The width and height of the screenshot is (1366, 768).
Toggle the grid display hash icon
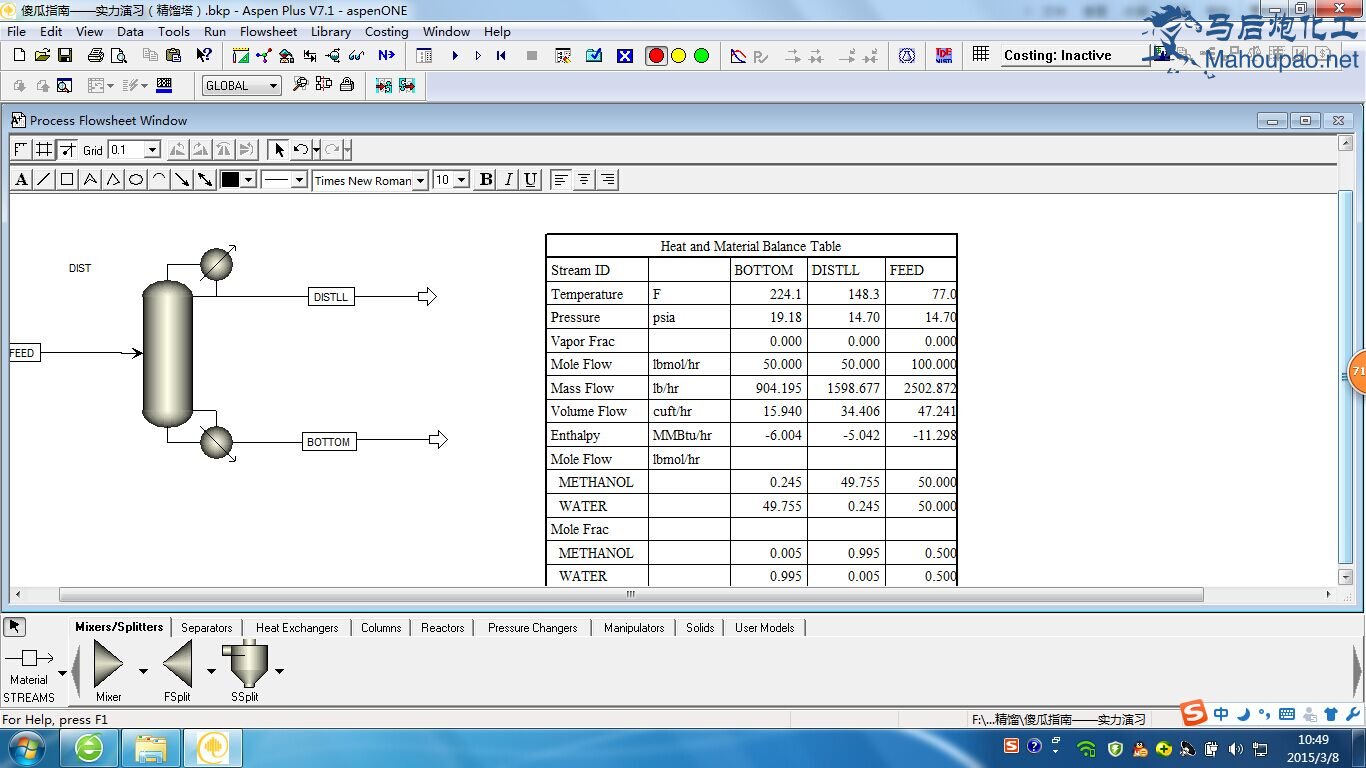[x=44, y=149]
